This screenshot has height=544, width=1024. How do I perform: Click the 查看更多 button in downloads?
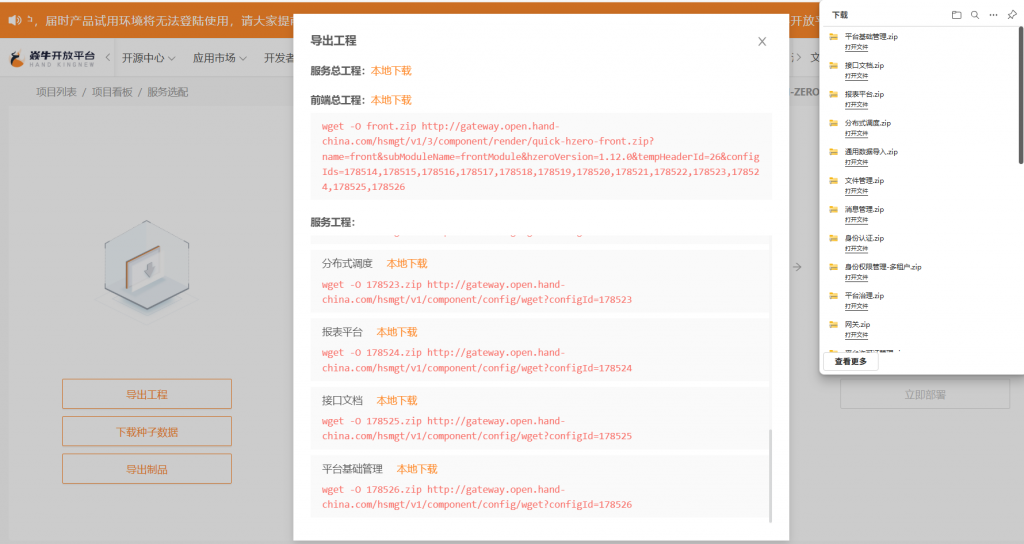click(x=851, y=362)
